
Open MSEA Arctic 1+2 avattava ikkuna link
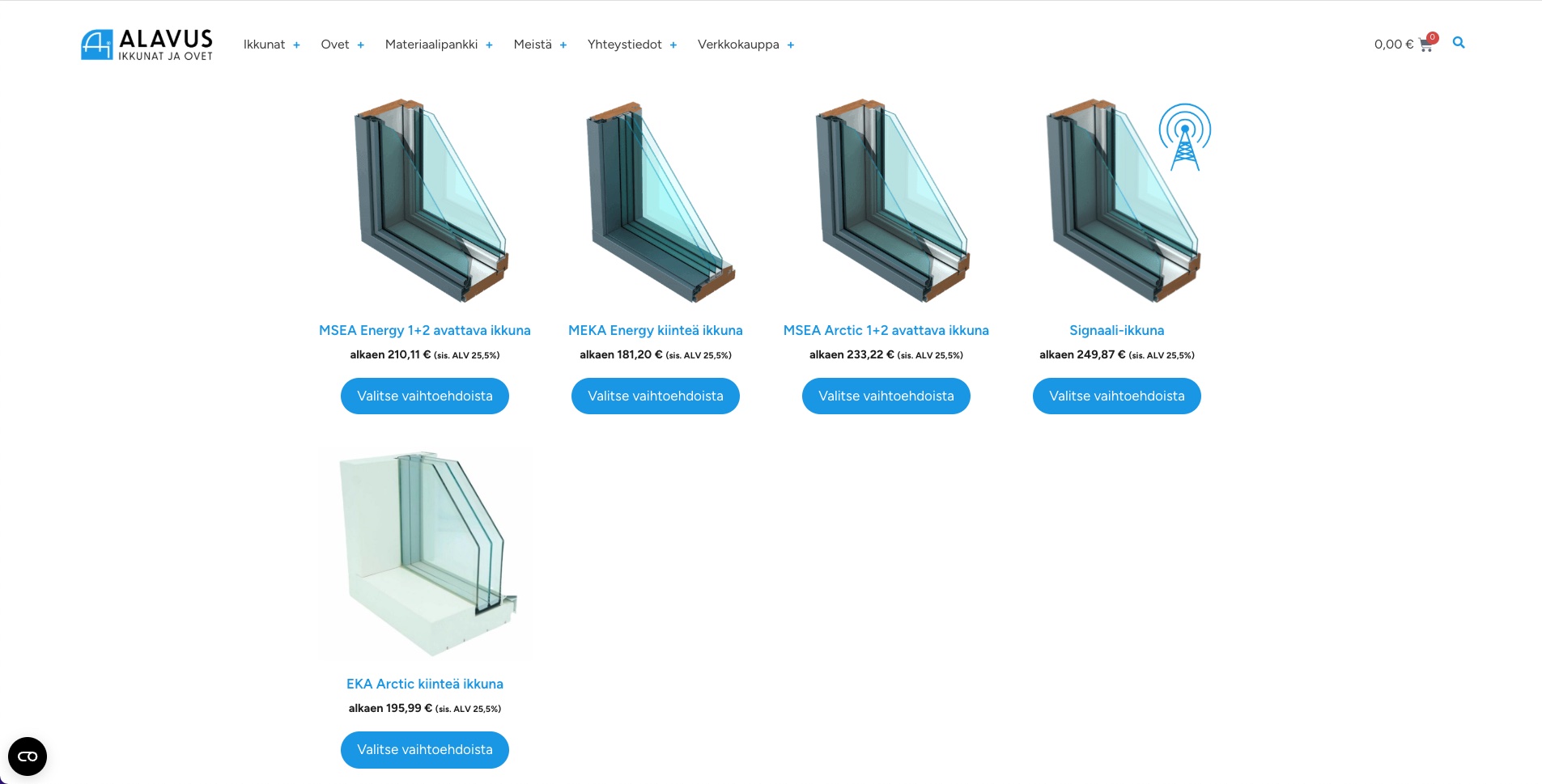pyautogui.click(x=886, y=330)
